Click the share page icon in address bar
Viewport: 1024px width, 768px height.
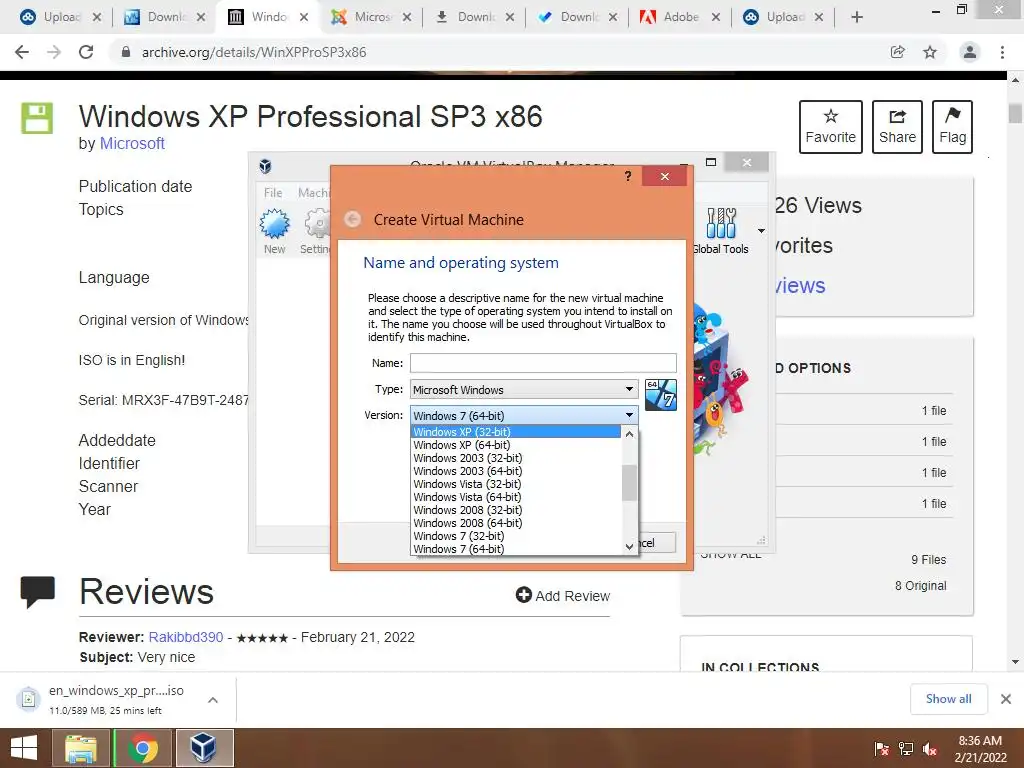[898, 52]
